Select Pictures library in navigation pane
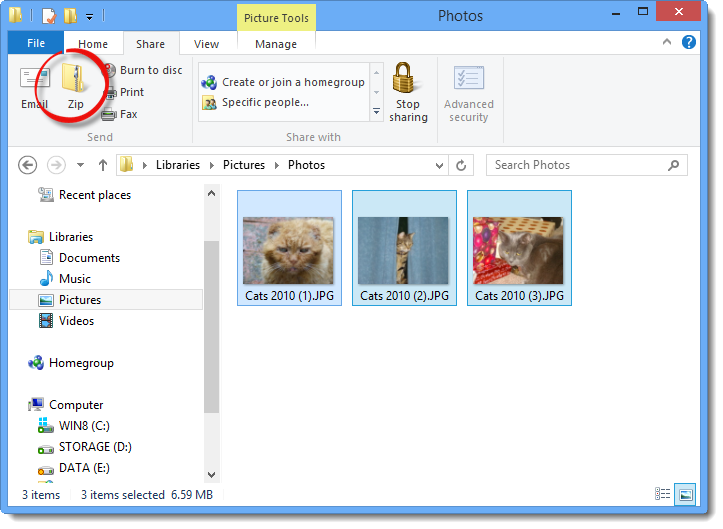The height and width of the screenshot is (529, 723). coord(106,300)
